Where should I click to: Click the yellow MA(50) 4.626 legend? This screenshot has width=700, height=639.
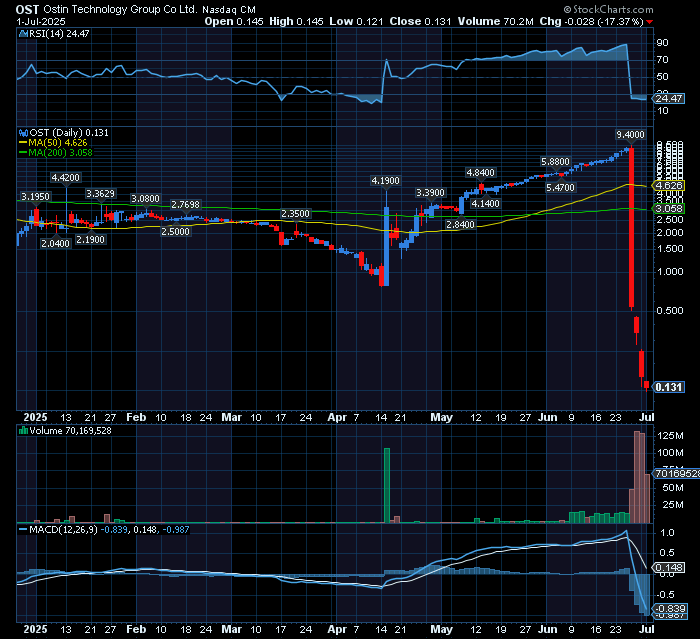tap(53, 142)
